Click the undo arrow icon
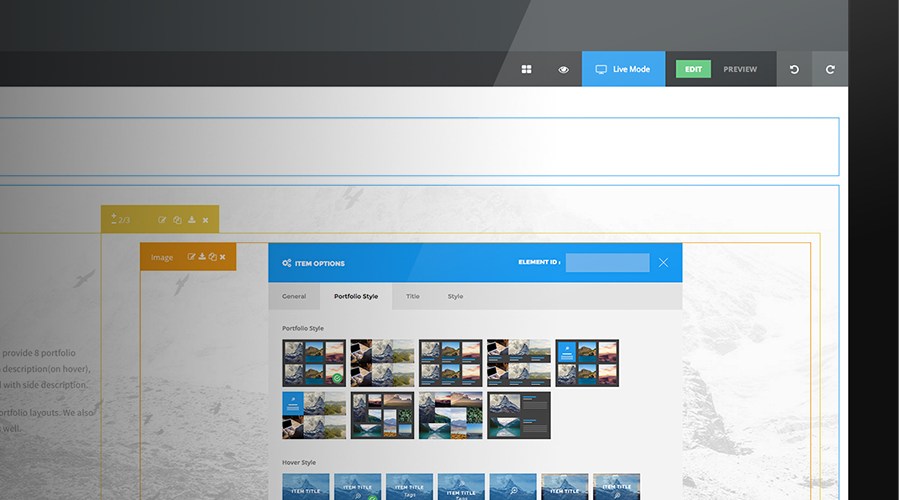 pyautogui.click(x=795, y=69)
